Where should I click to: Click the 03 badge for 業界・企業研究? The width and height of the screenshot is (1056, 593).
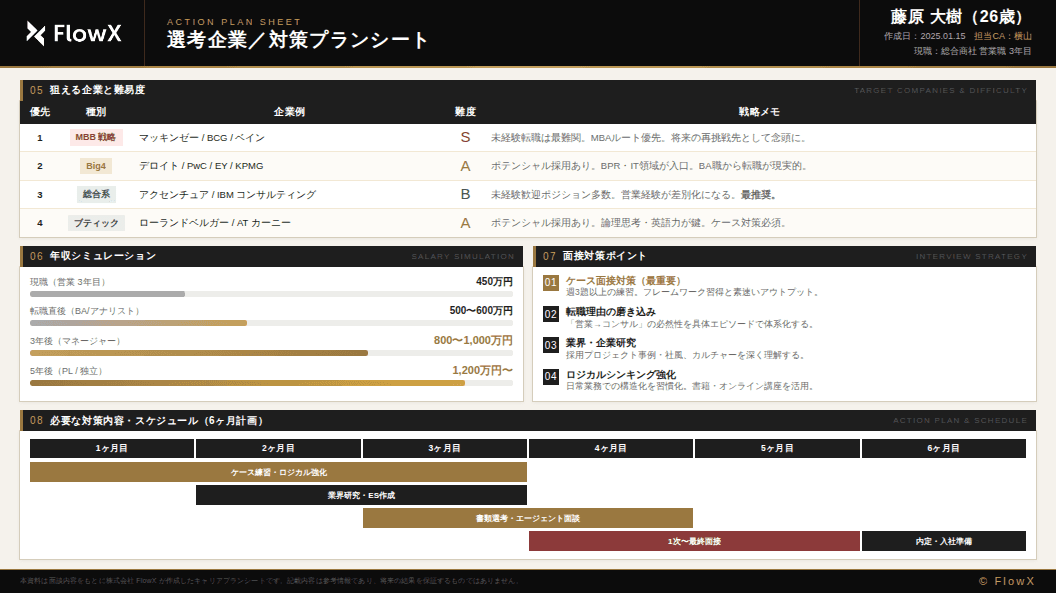(x=550, y=345)
